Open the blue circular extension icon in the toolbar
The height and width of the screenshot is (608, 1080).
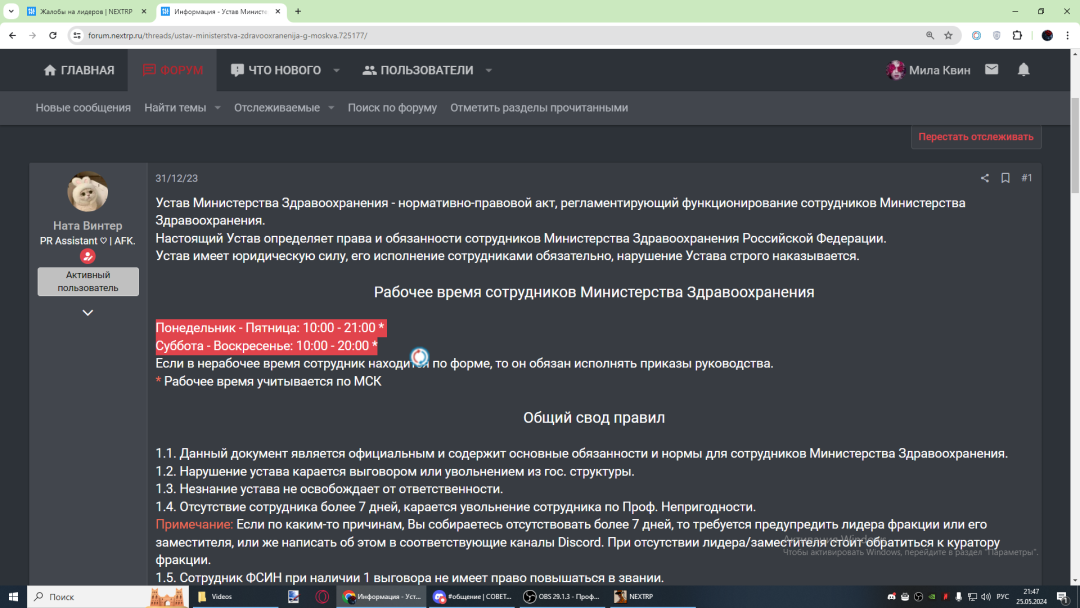pos(976,35)
